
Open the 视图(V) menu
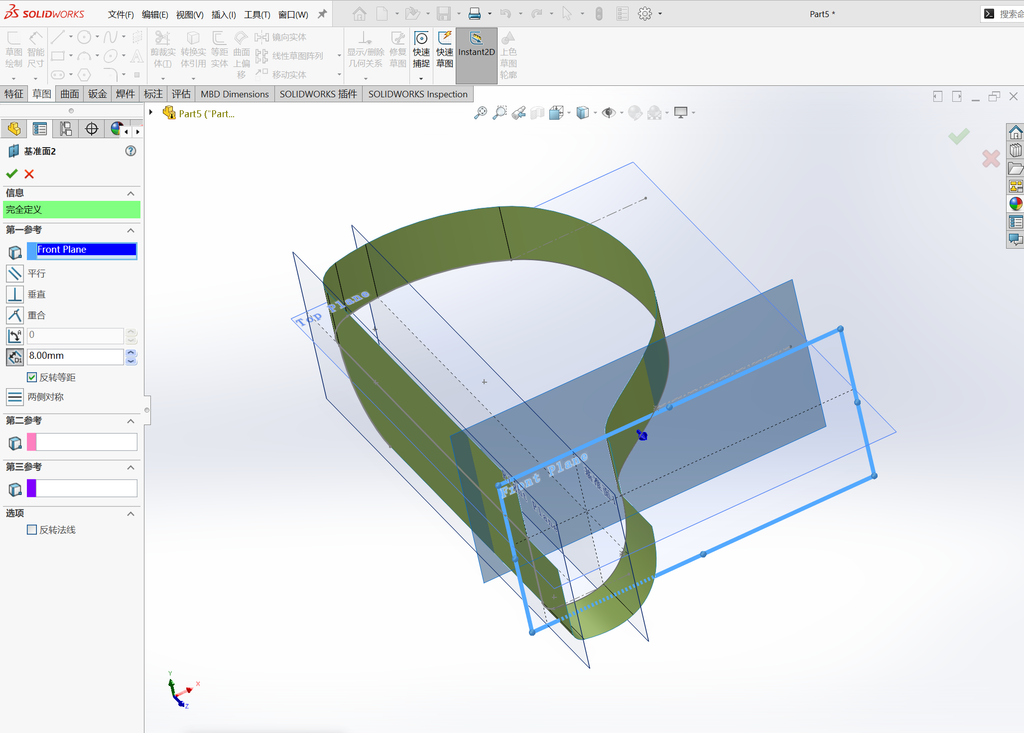click(x=189, y=14)
